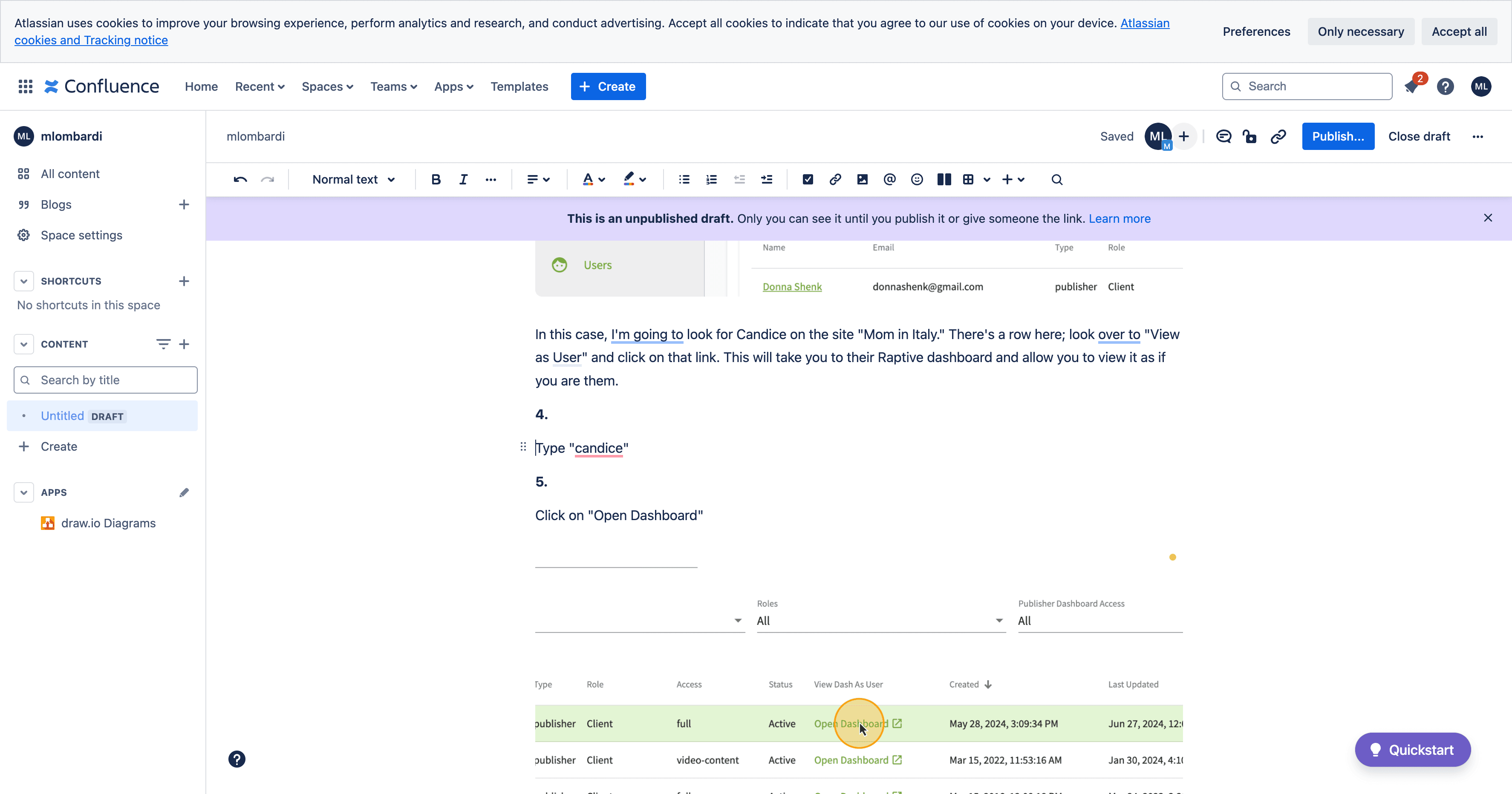Copy the draft link
Viewport: 1512px width, 794px height.
tap(1278, 137)
